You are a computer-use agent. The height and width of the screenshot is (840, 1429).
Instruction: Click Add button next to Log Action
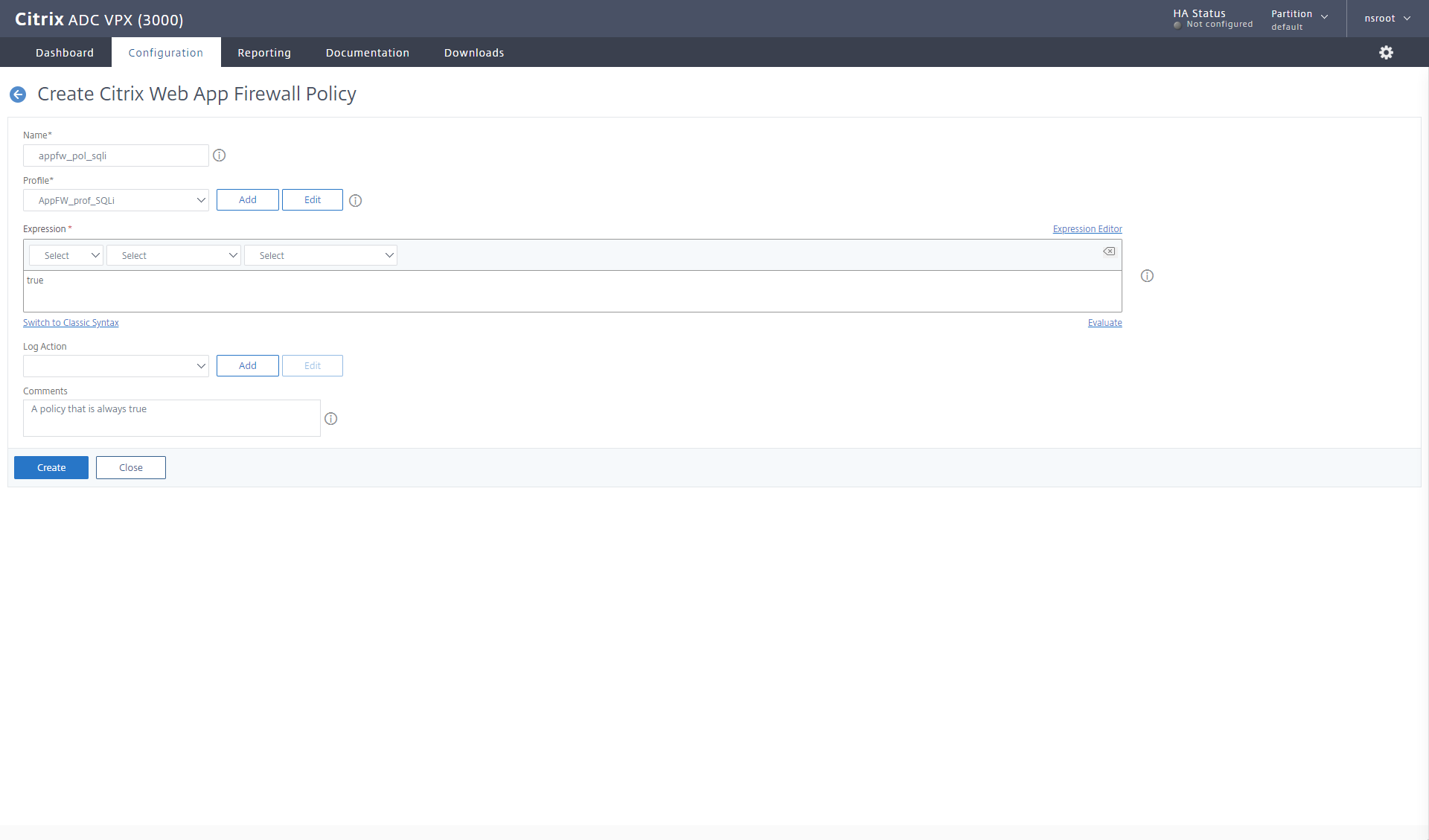tap(248, 366)
